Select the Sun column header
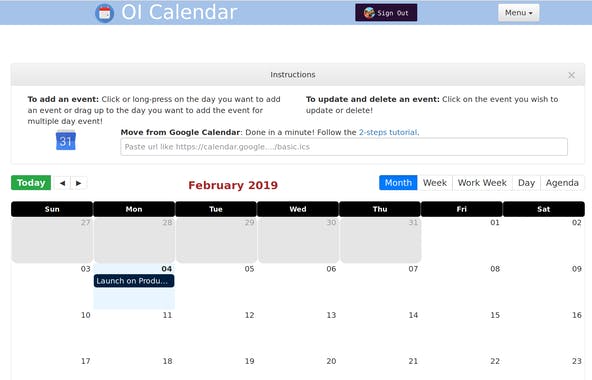Viewport: 592px width, 380px height. click(x=52, y=209)
